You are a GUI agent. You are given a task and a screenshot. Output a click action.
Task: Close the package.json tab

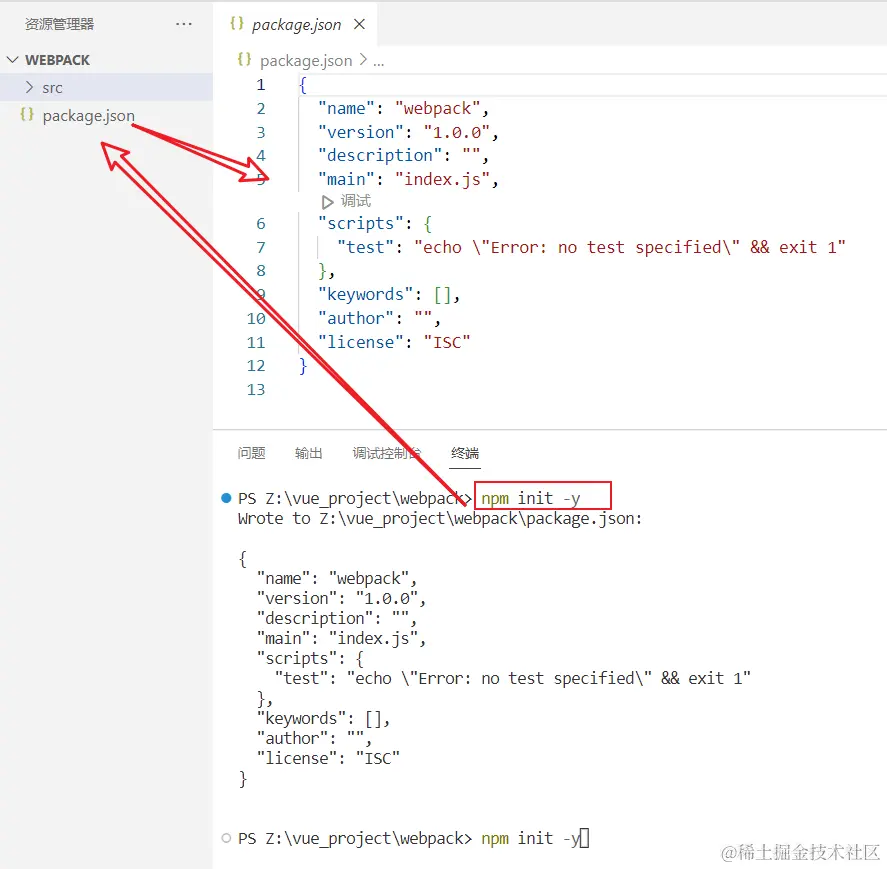(359, 24)
